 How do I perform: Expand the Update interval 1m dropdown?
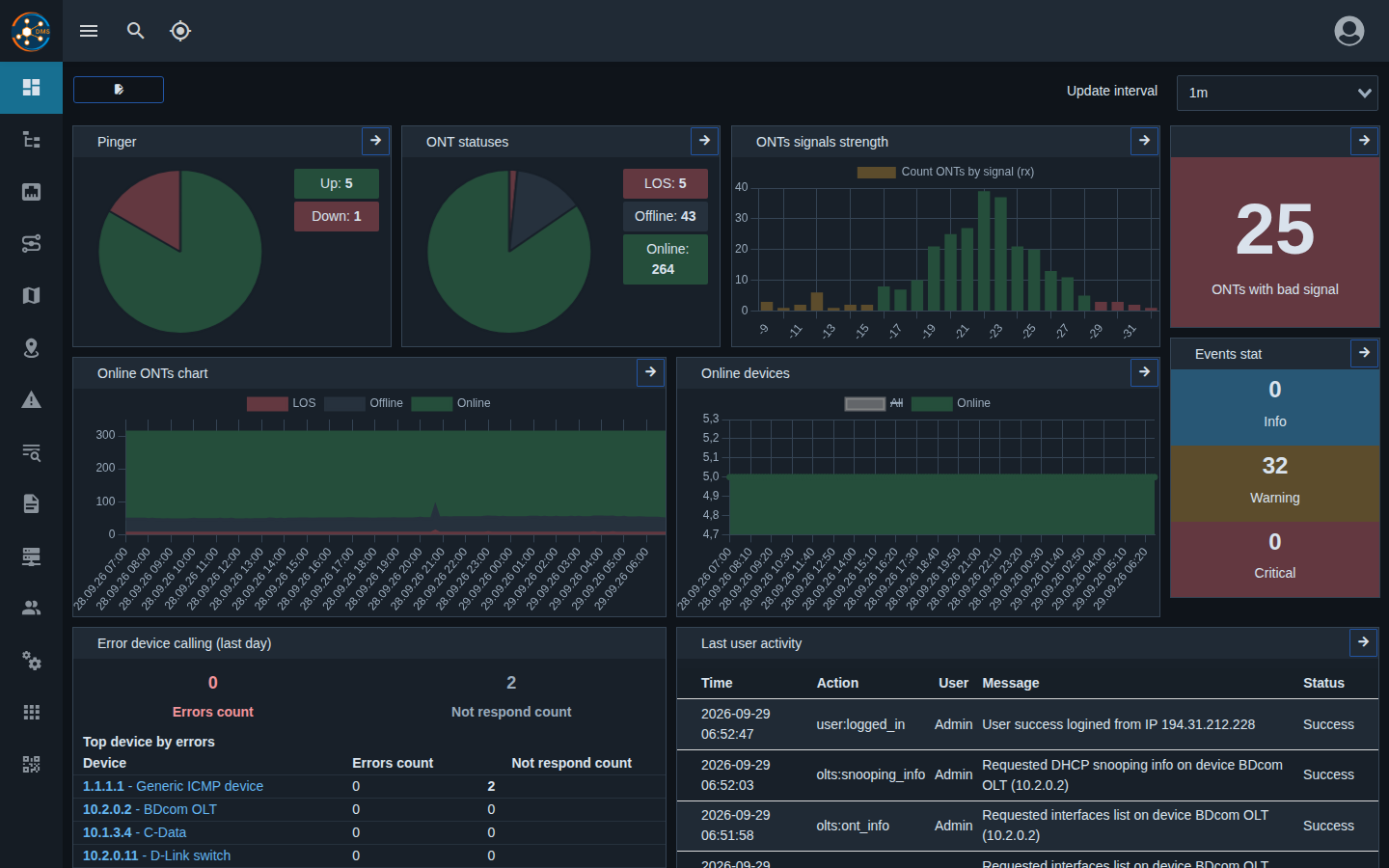point(1277,93)
